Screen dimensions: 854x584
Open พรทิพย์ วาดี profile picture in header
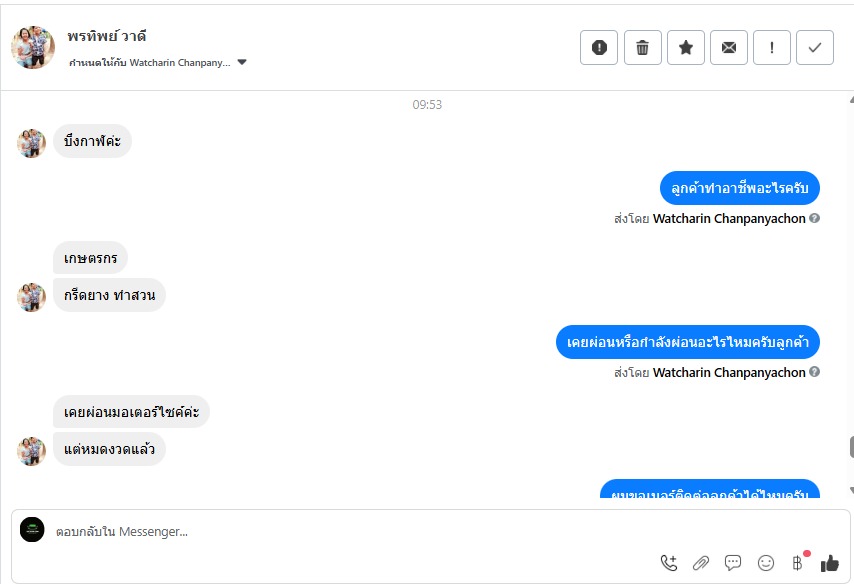(33, 47)
